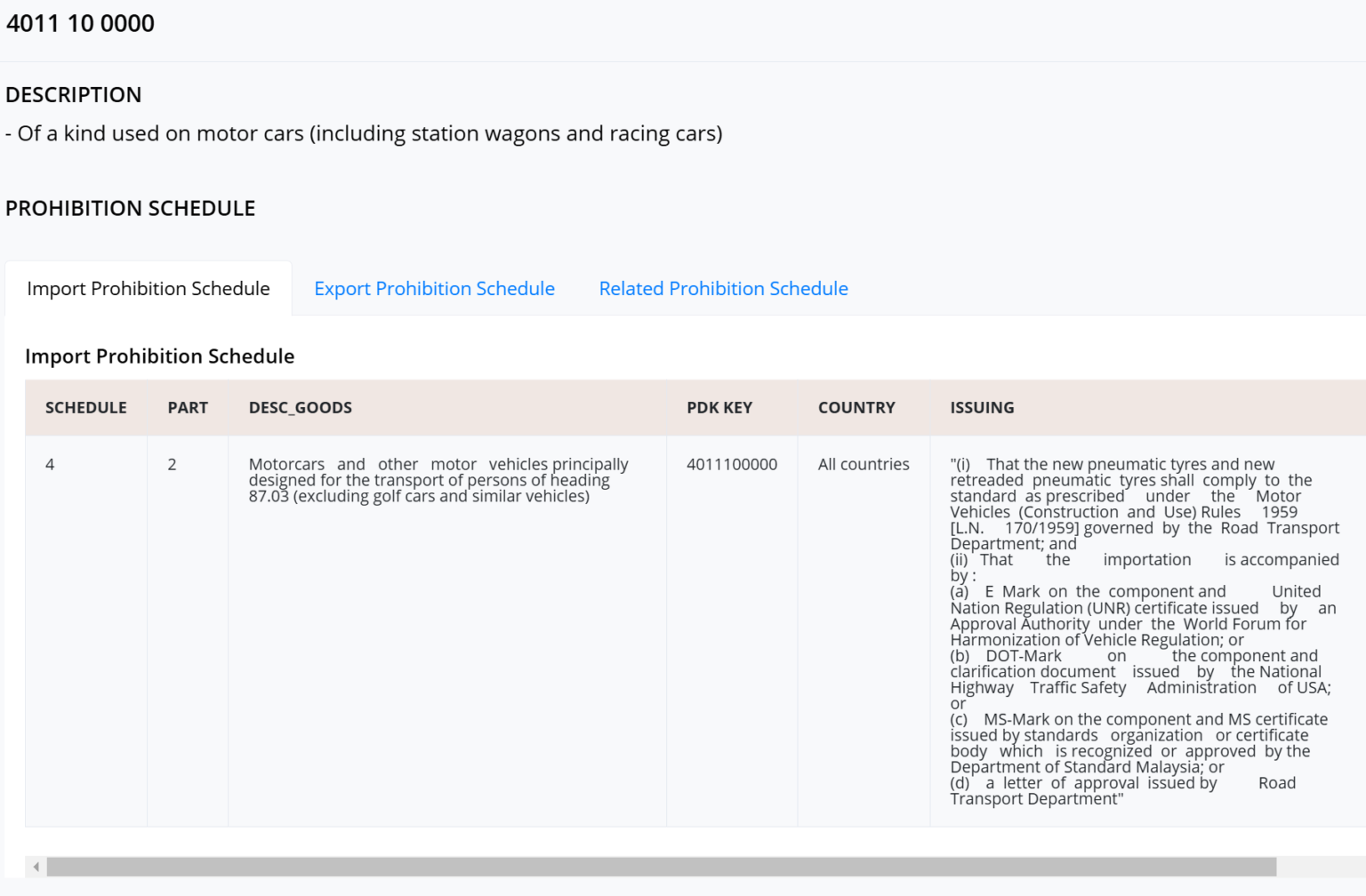
Task: Click the schedule number 4 cell
Action: [x=51, y=465]
